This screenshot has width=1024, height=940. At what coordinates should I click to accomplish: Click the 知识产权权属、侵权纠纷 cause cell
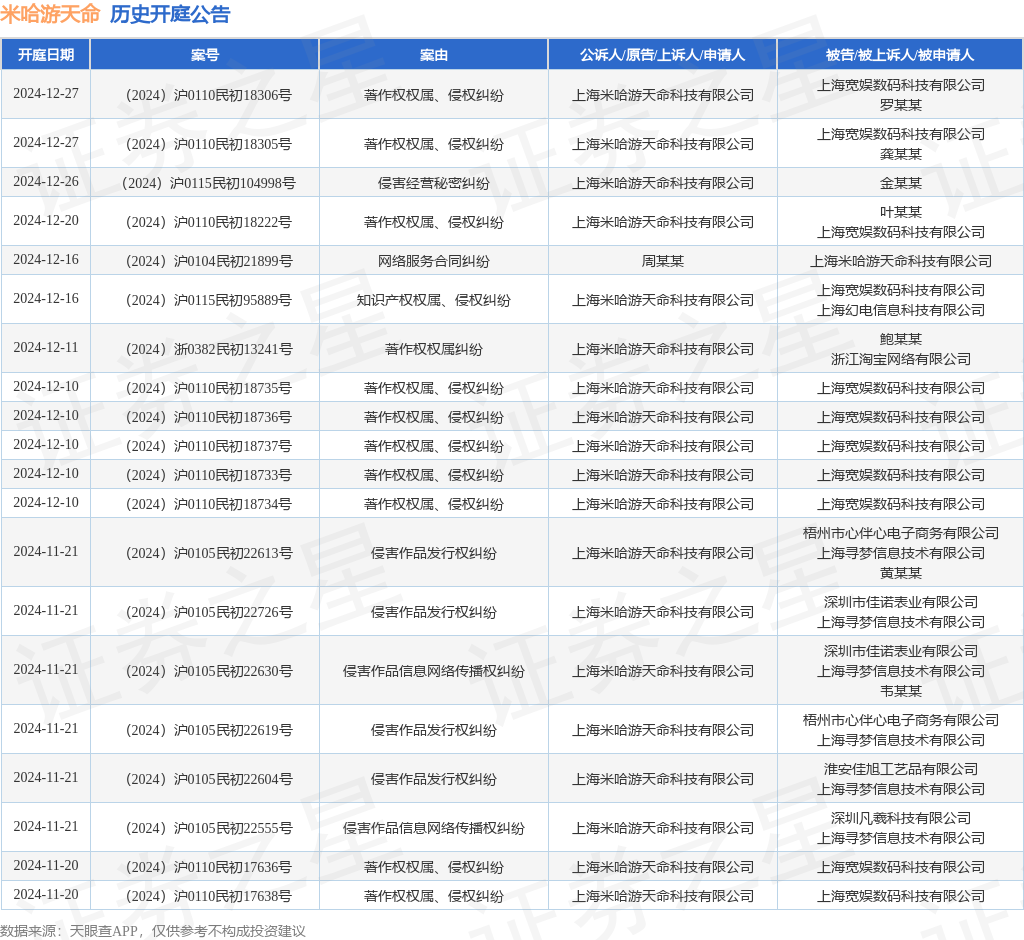[434, 300]
